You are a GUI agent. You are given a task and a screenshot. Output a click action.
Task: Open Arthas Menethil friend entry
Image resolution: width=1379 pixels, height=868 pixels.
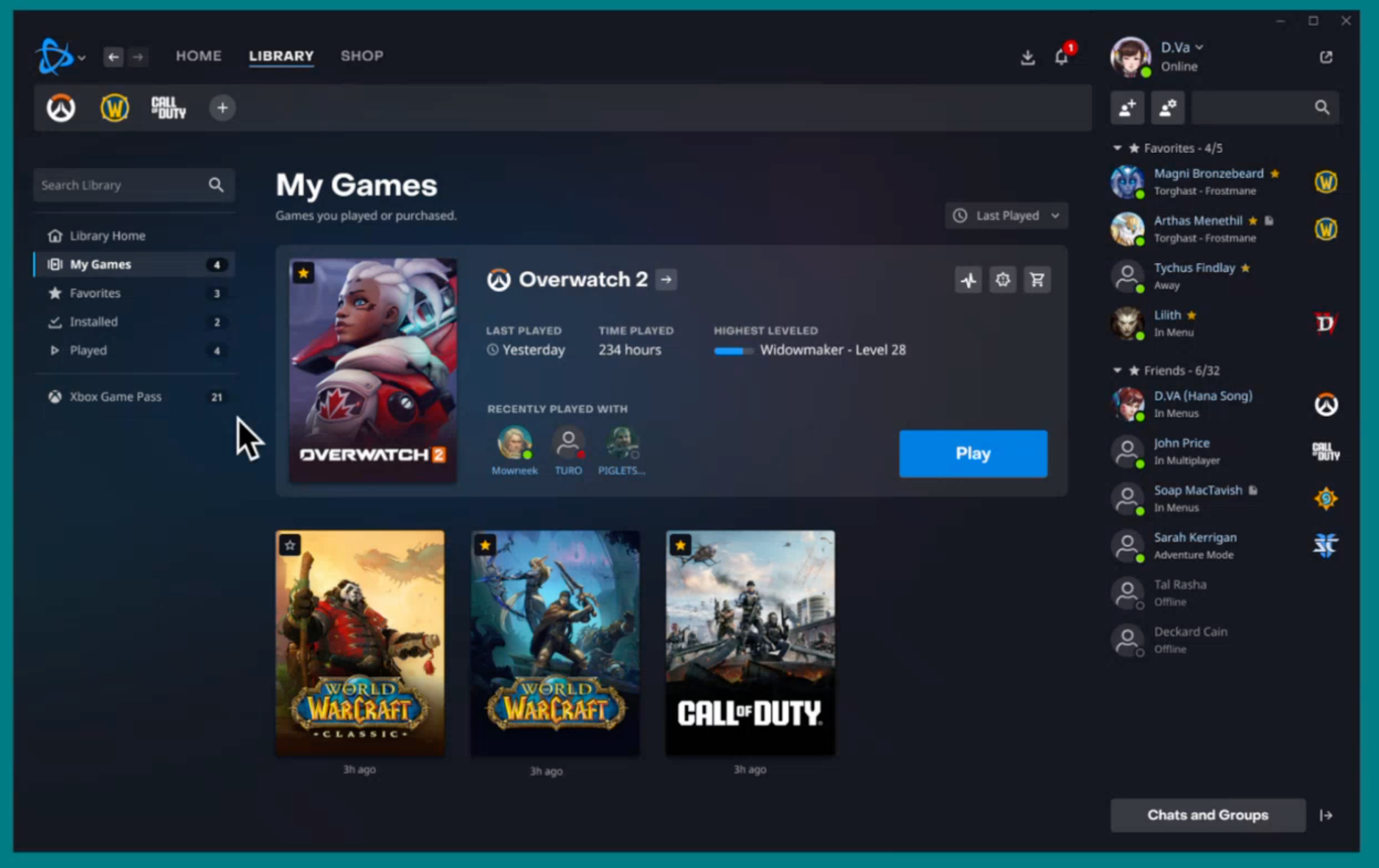[1224, 230]
